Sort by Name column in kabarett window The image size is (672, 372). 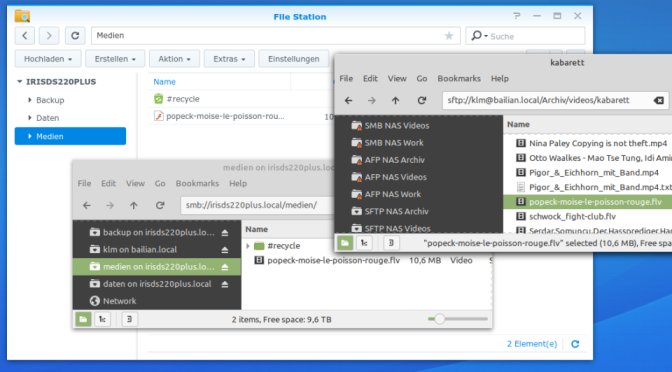518,124
